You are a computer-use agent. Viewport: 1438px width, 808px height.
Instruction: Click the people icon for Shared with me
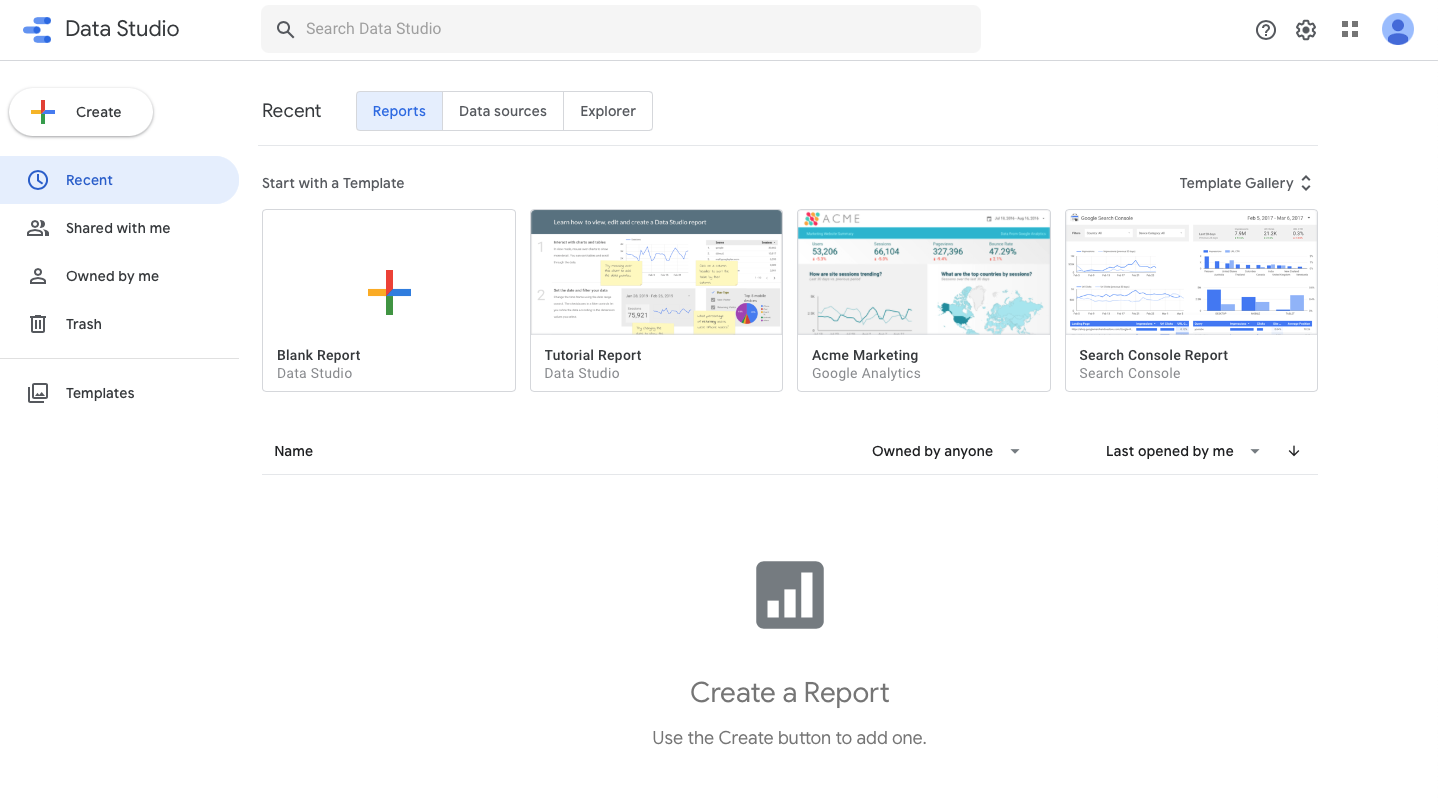tap(38, 228)
